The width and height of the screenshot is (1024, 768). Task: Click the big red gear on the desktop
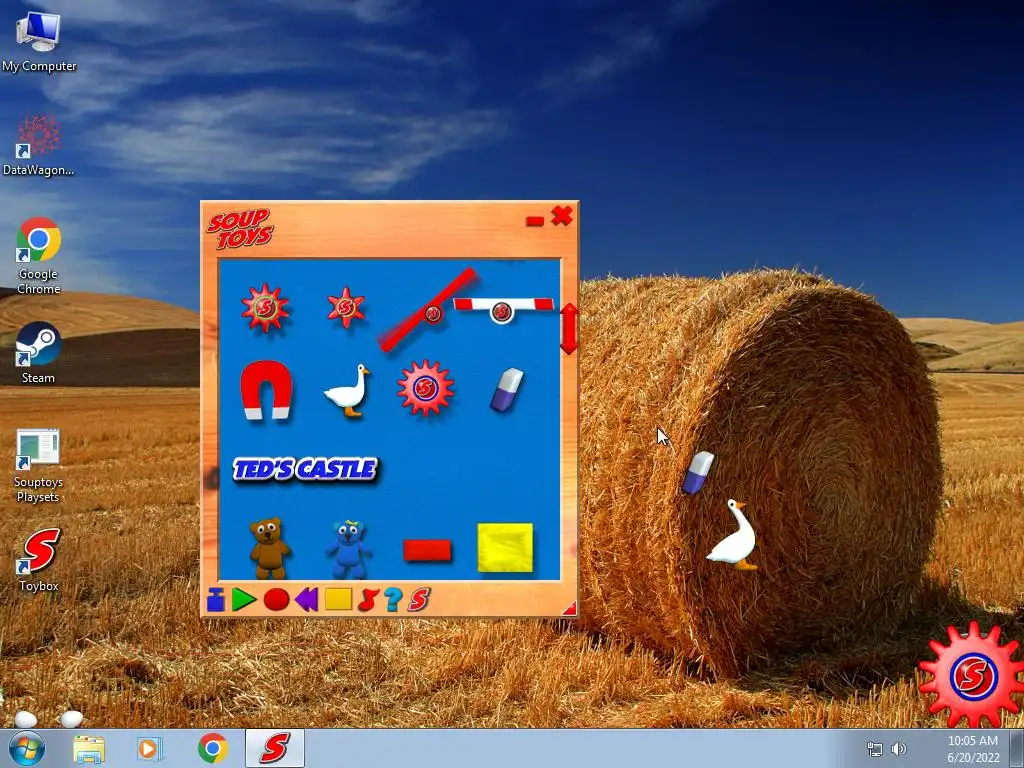972,675
